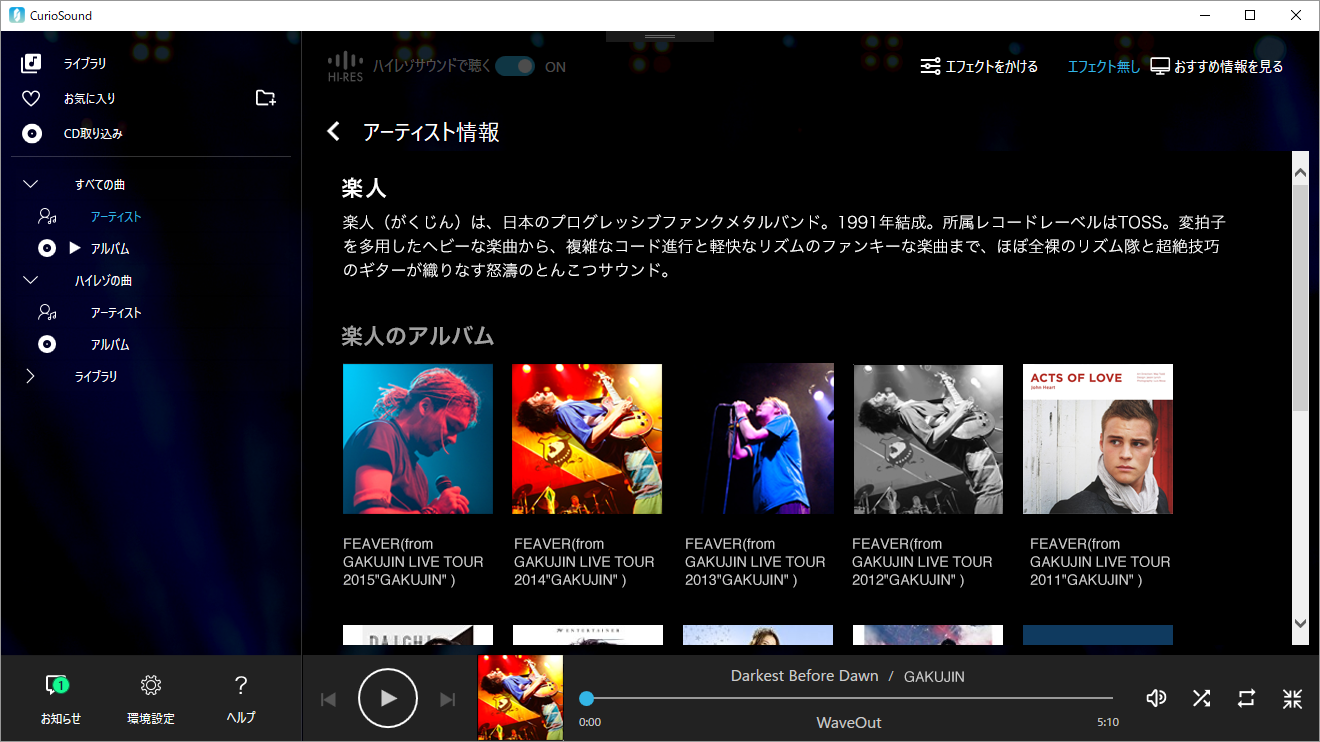Click エフェクト無し effect status
Screen dimensions: 1320x742
click(1103, 67)
